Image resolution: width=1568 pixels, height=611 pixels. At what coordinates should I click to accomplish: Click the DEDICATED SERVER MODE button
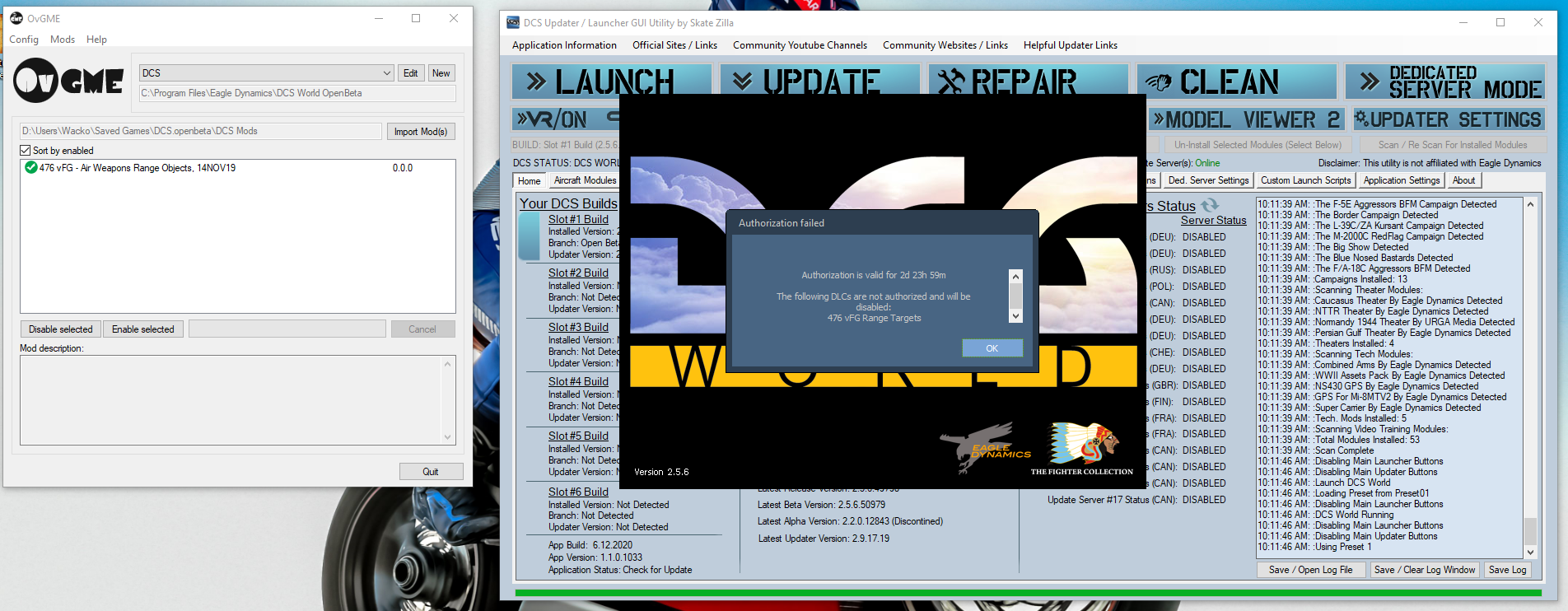1445,82
